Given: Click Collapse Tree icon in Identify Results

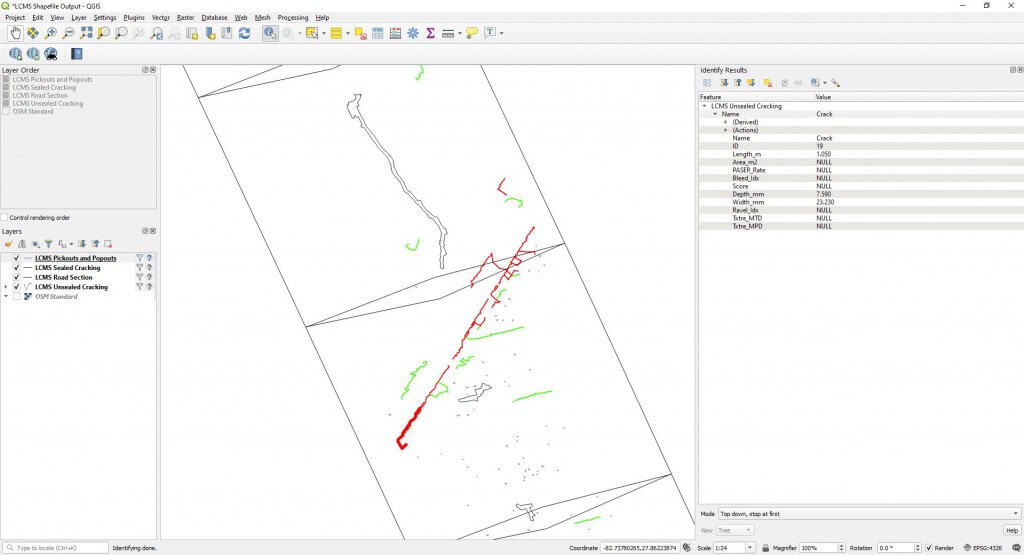Looking at the screenshot, I should tap(737, 83).
